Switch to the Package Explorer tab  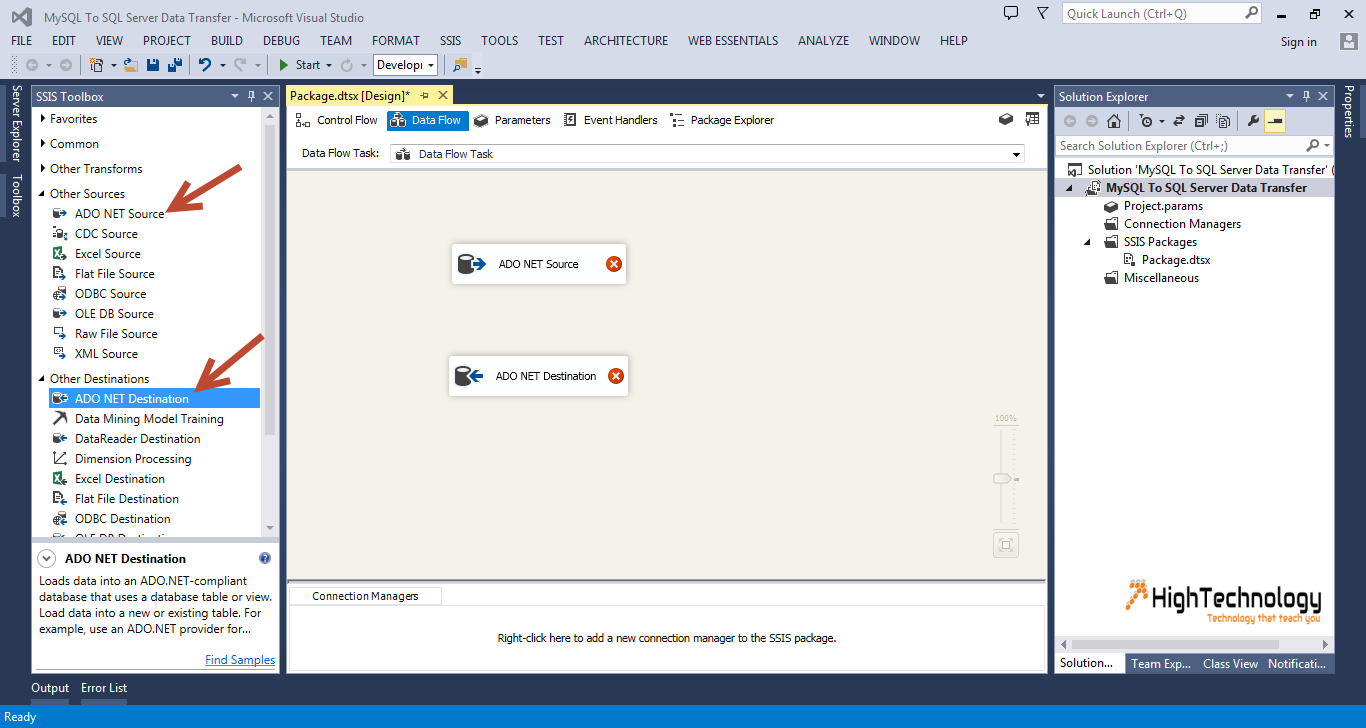point(722,120)
